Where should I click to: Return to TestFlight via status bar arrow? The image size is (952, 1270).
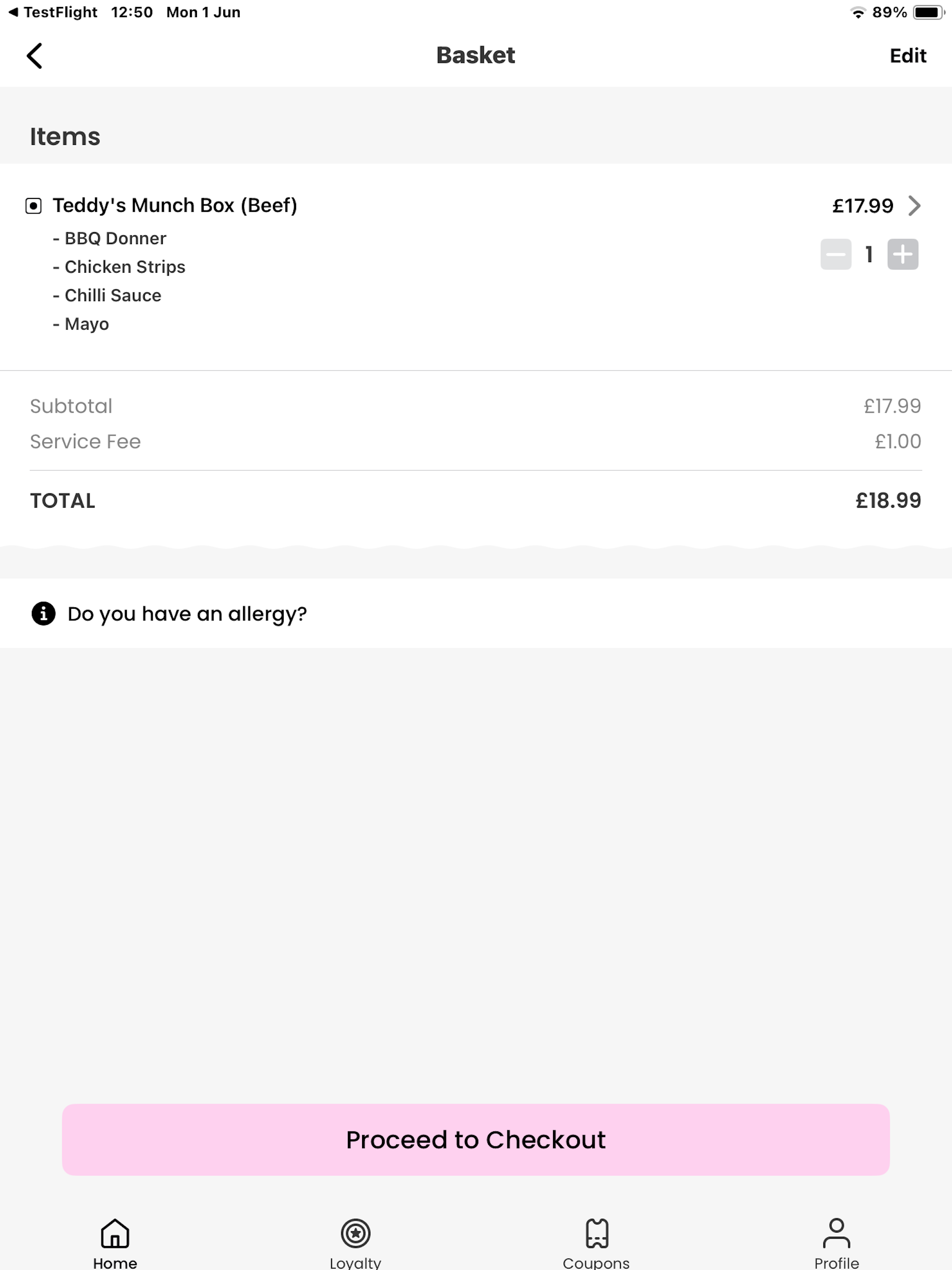click(13, 12)
